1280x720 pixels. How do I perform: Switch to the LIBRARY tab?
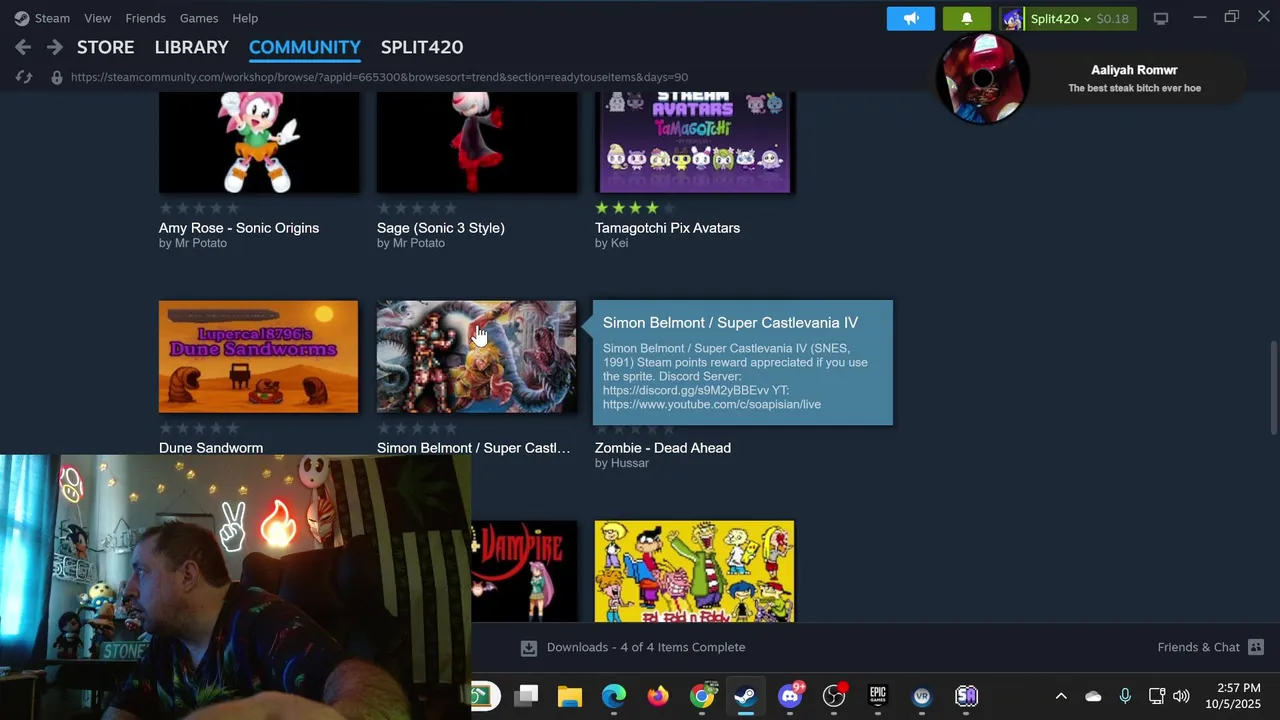192,47
